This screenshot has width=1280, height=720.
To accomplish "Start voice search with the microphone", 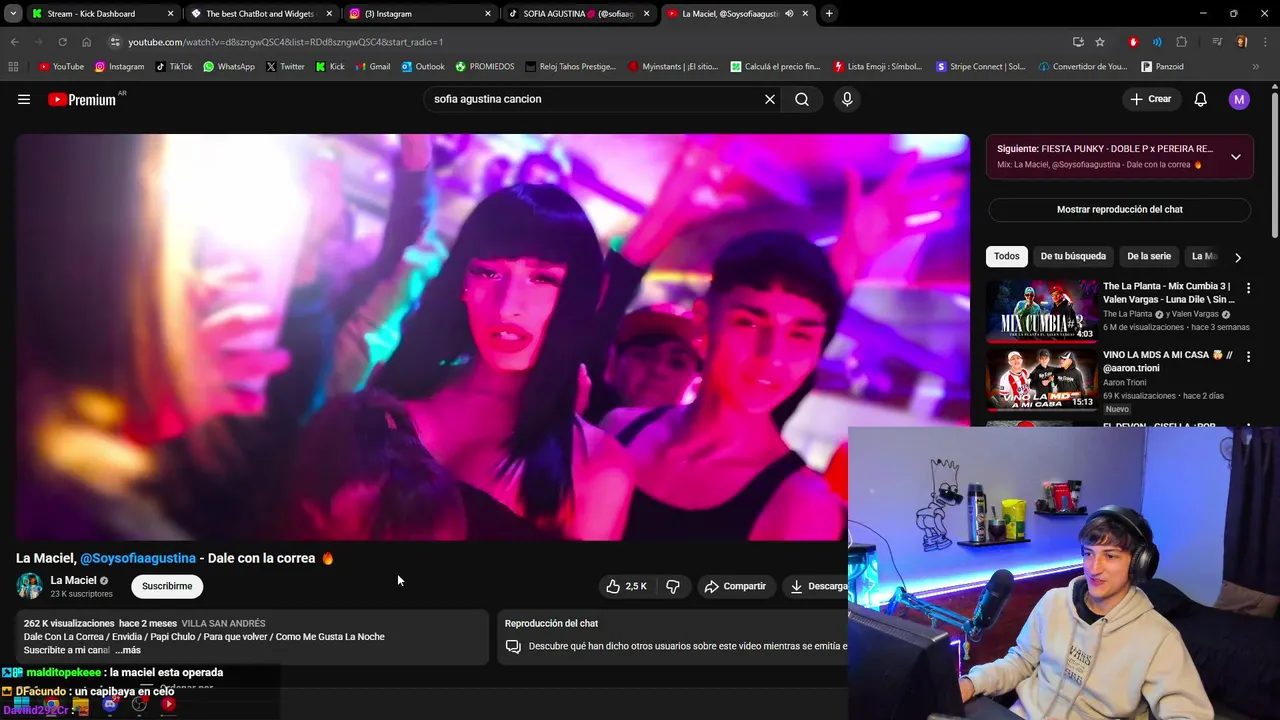I will point(847,99).
